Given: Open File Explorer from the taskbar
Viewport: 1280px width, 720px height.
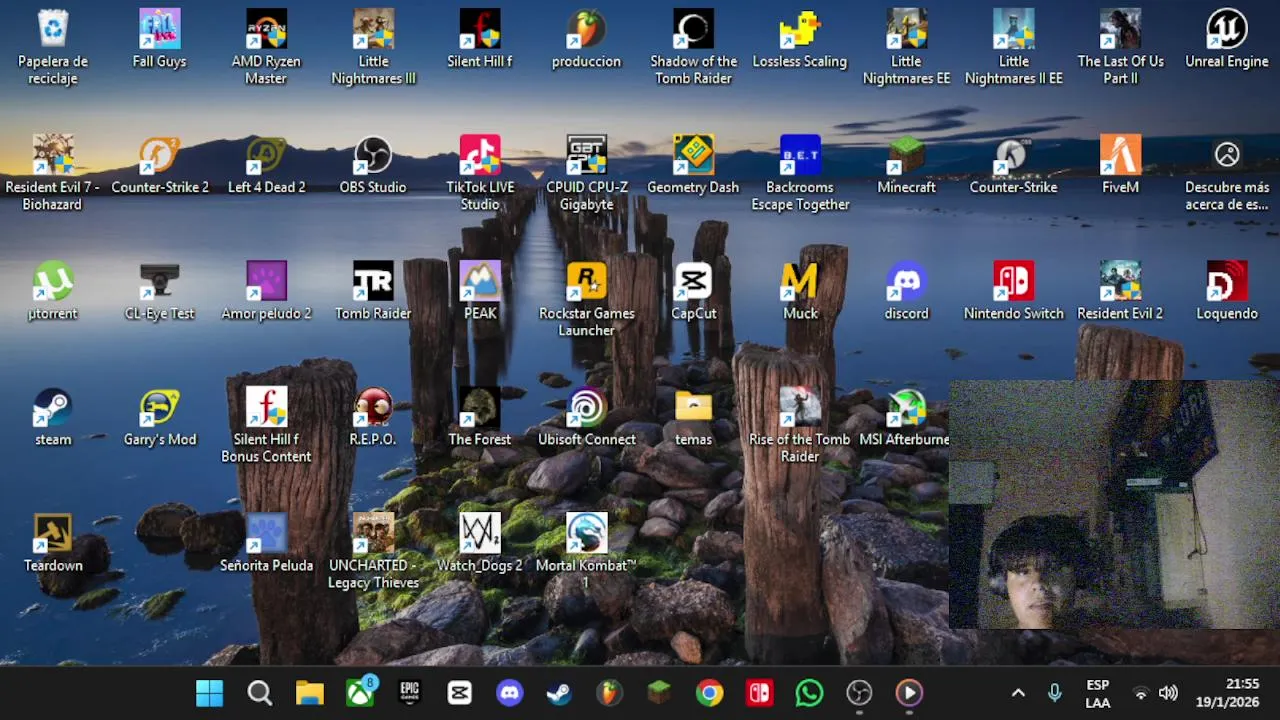Looking at the screenshot, I should (310, 693).
